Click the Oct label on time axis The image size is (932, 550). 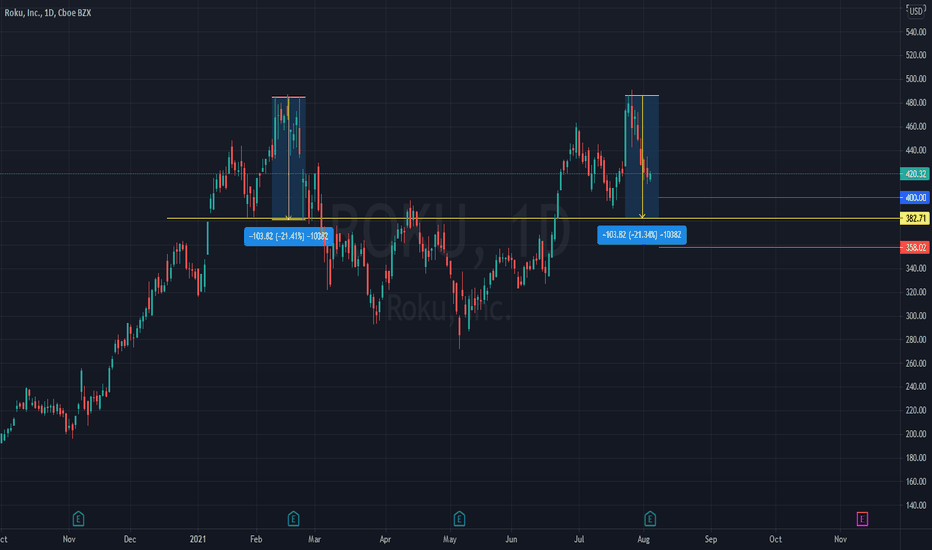point(775,539)
